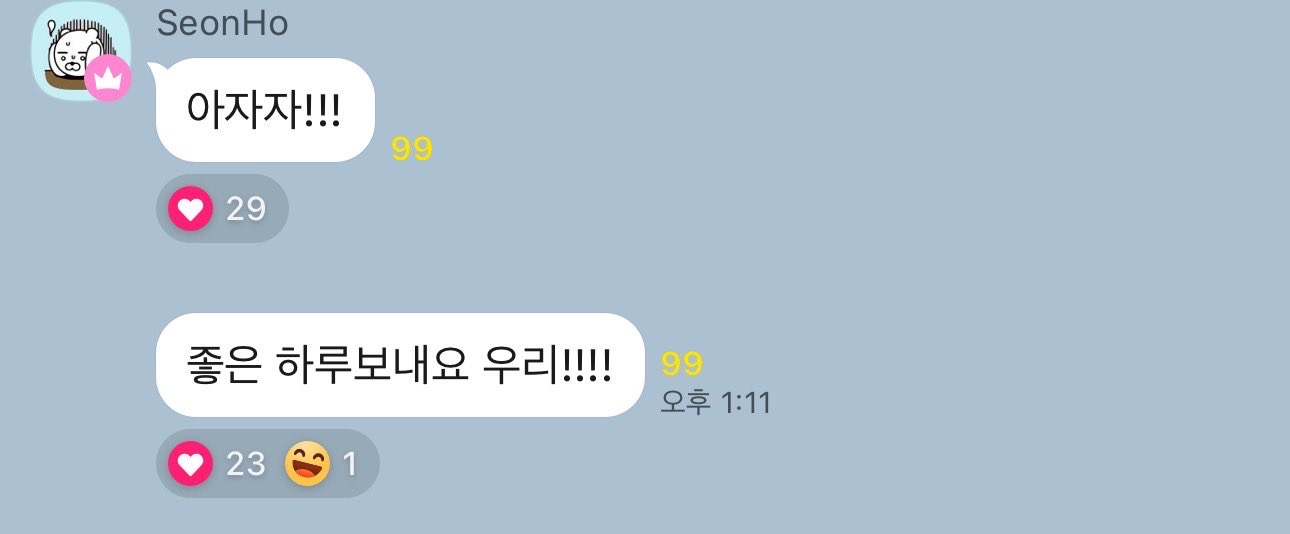This screenshot has width=1290, height=534.
Task: Toggle the heart reaction on first message pill
Action: pyautogui.click(x=222, y=209)
